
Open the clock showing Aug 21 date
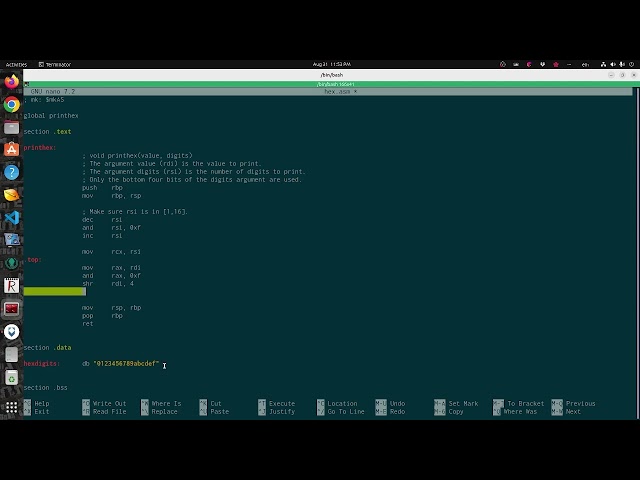(x=331, y=64)
